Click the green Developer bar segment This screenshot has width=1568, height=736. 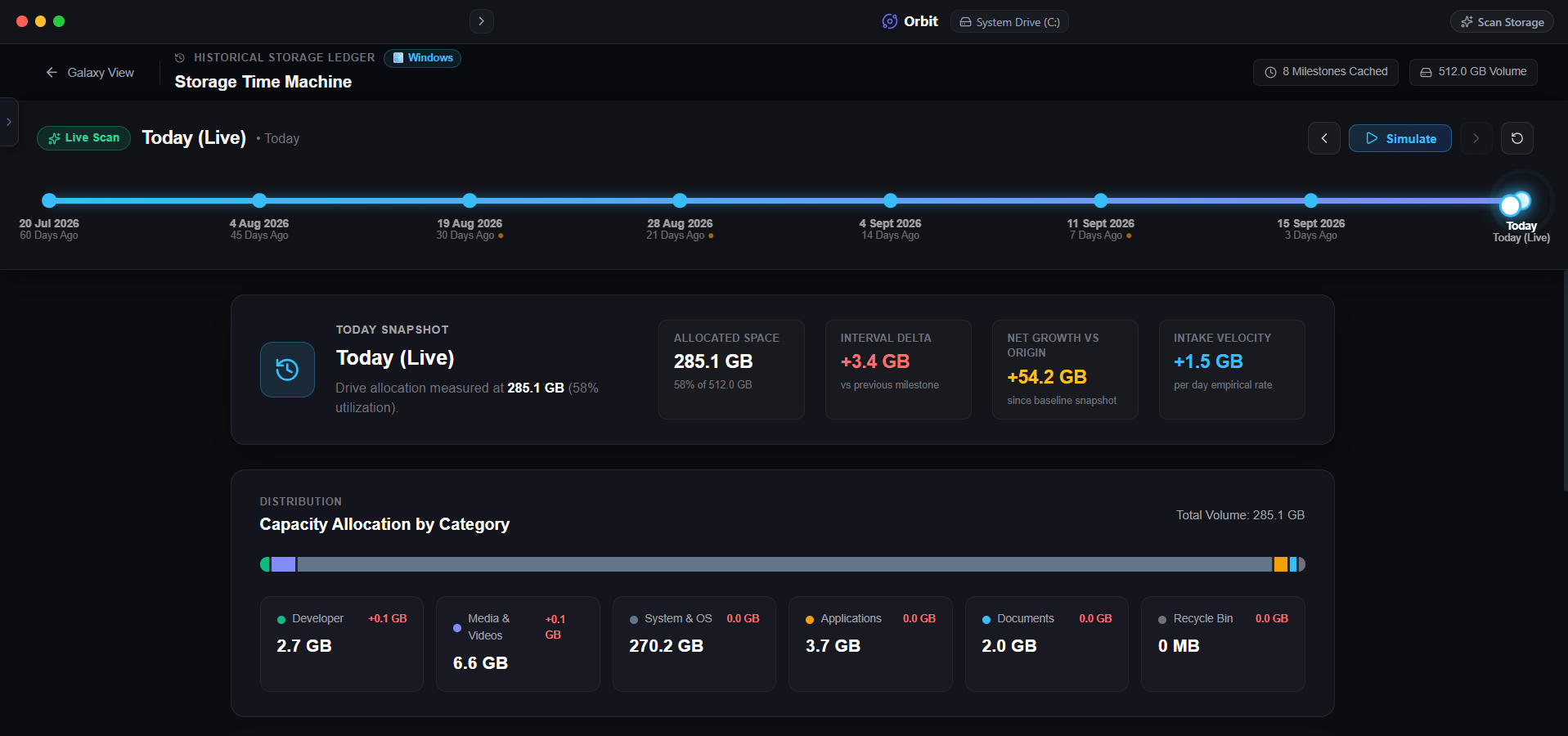coord(265,564)
